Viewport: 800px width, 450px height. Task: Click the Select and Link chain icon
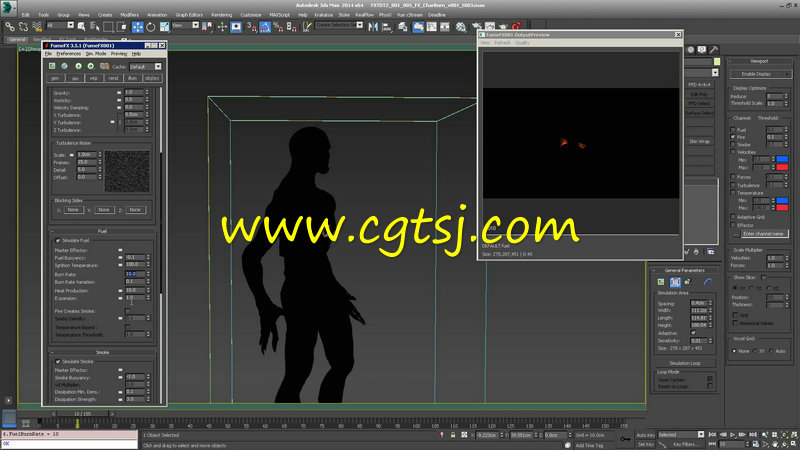click(x=10, y=27)
